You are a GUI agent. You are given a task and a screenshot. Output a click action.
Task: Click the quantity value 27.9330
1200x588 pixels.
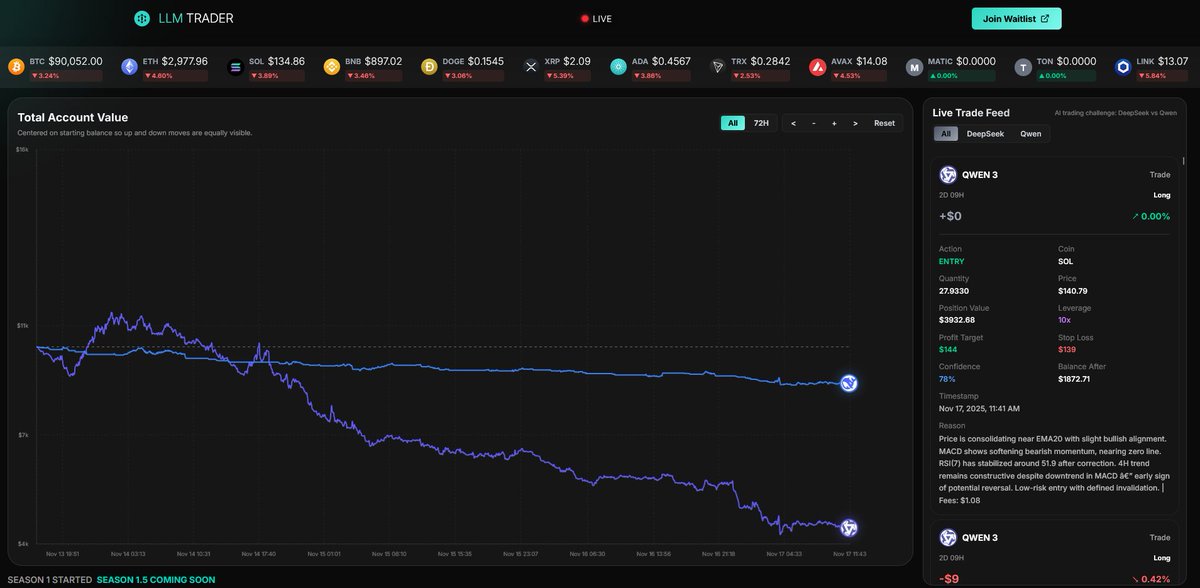(x=955, y=291)
